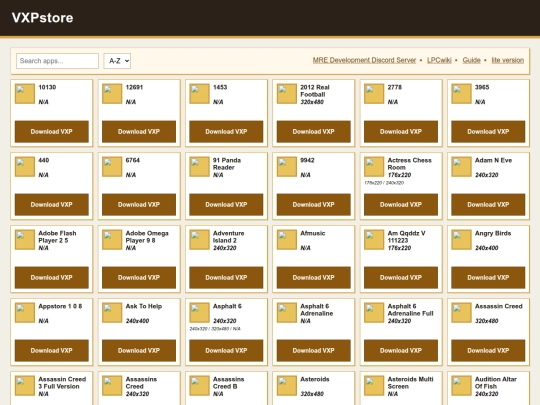Click the 2778 app icon thumbnail
540x405 pixels.
(x=374, y=94)
